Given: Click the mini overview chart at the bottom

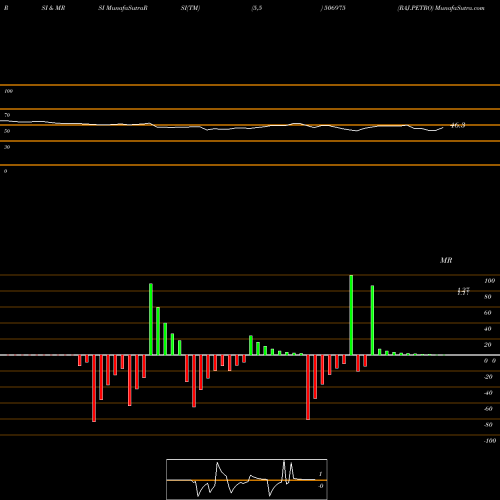Looking at the screenshot, I should pos(247,479).
